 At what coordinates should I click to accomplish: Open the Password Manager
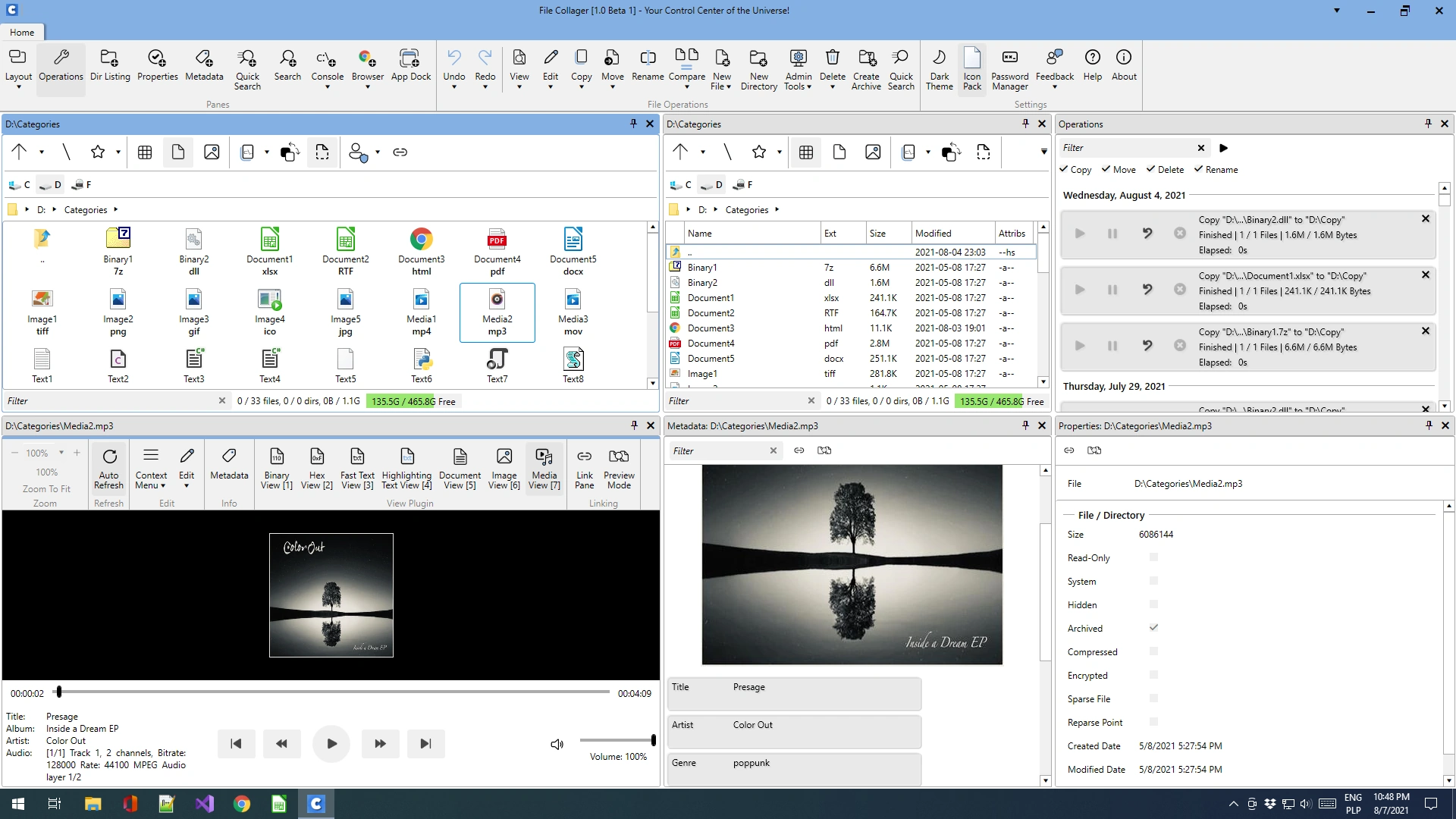pos(1009,68)
